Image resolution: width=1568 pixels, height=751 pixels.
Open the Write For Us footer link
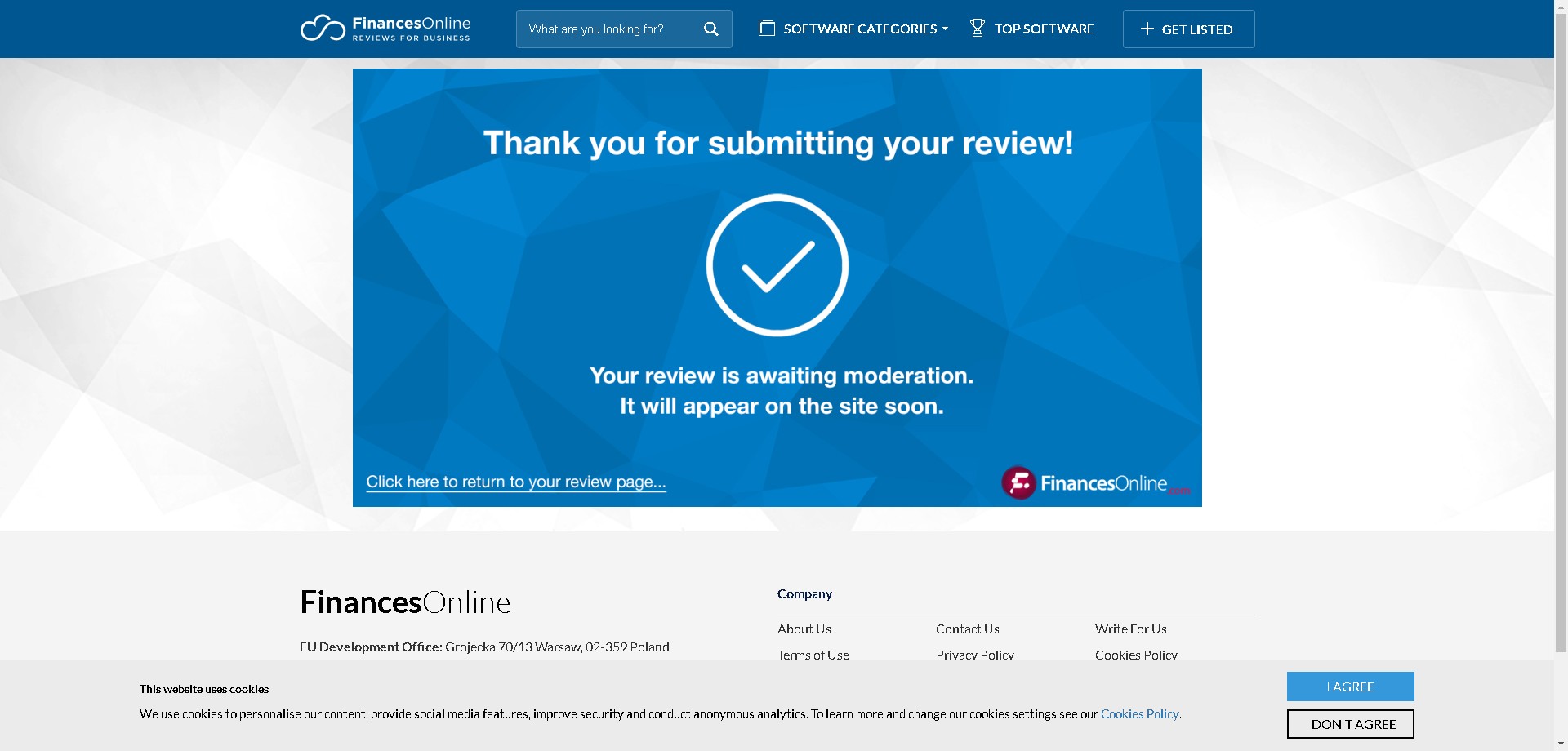pyautogui.click(x=1131, y=629)
